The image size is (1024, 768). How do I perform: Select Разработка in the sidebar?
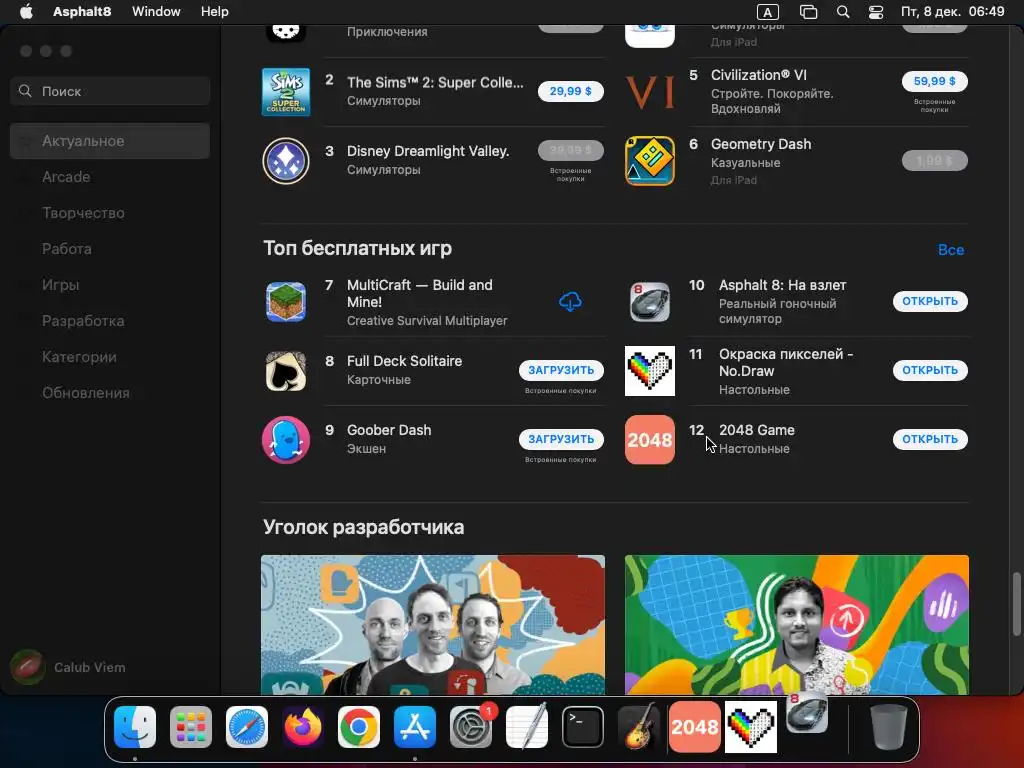(110, 321)
